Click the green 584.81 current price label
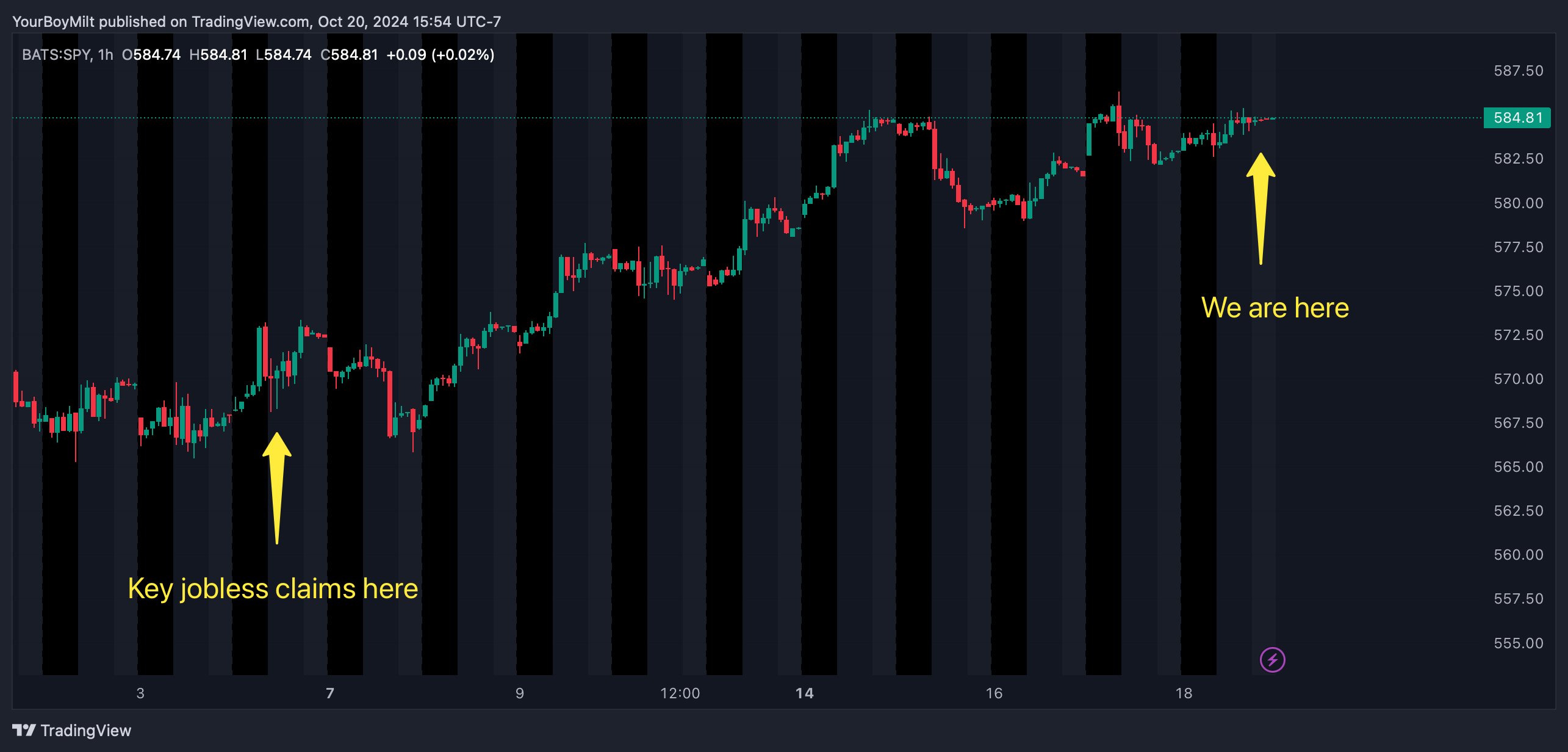1568x752 pixels. pyautogui.click(x=1517, y=118)
